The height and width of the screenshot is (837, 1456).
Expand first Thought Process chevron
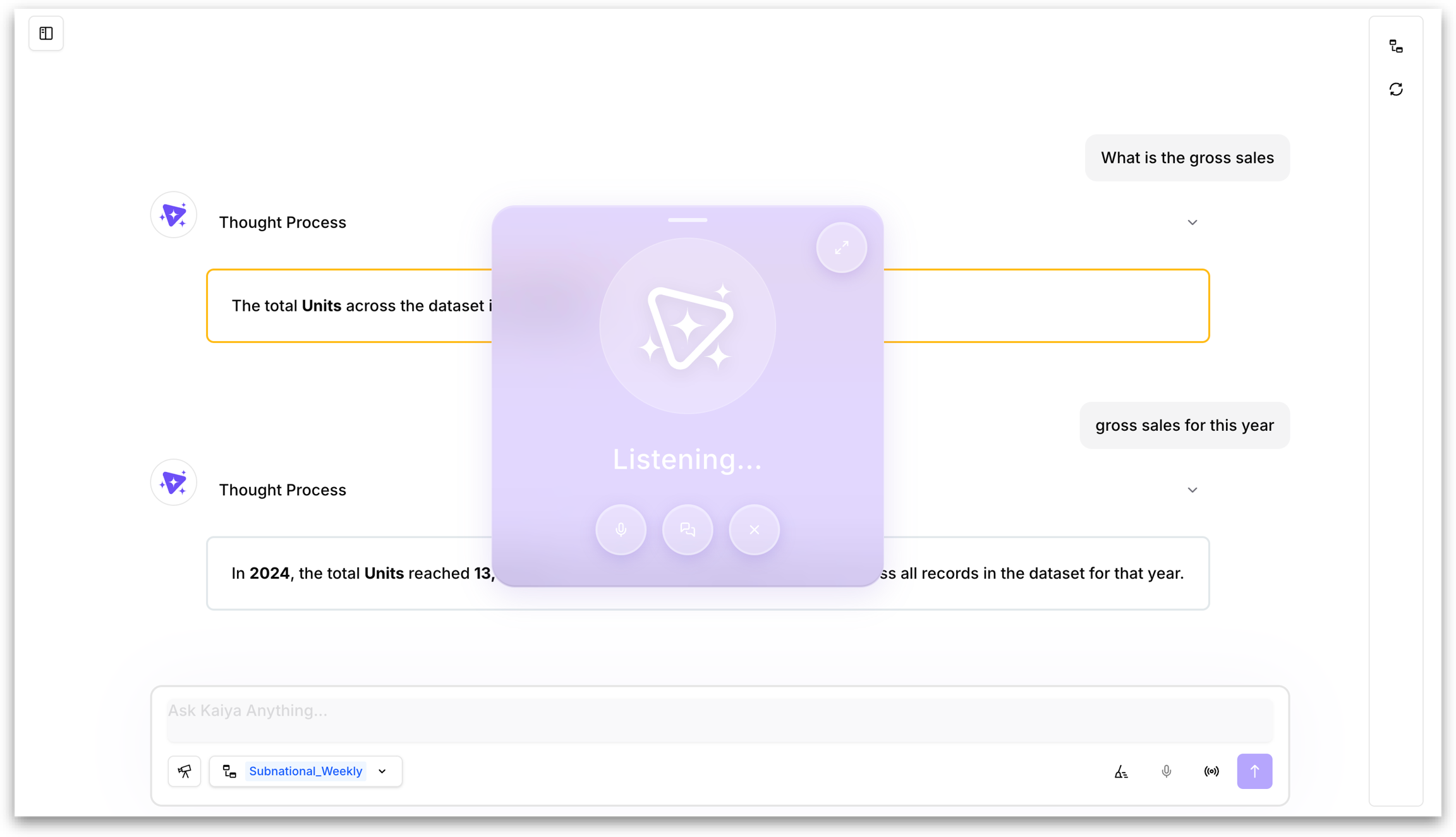coord(1192,222)
